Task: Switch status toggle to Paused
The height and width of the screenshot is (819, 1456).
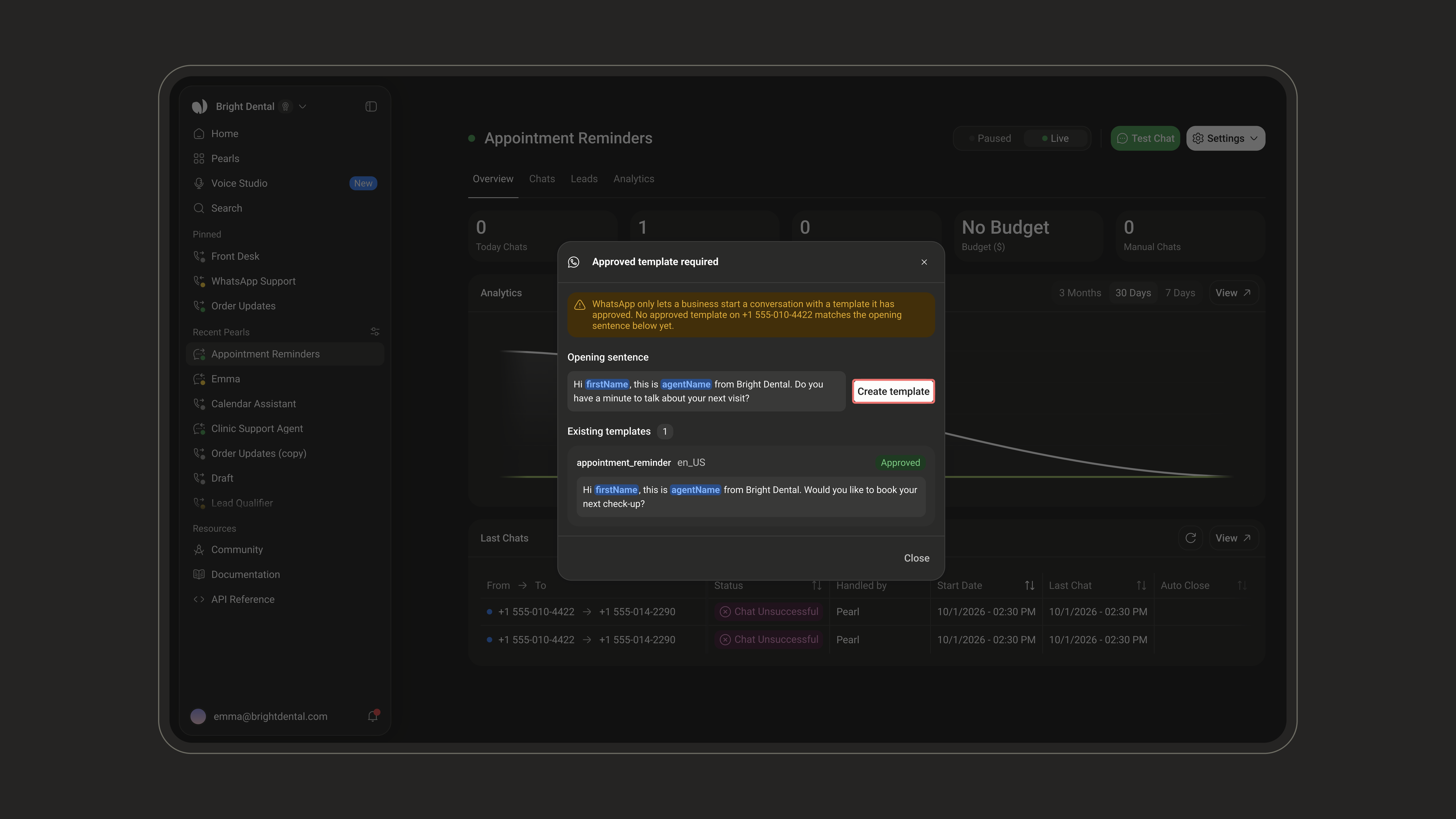Action: click(989, 138)
